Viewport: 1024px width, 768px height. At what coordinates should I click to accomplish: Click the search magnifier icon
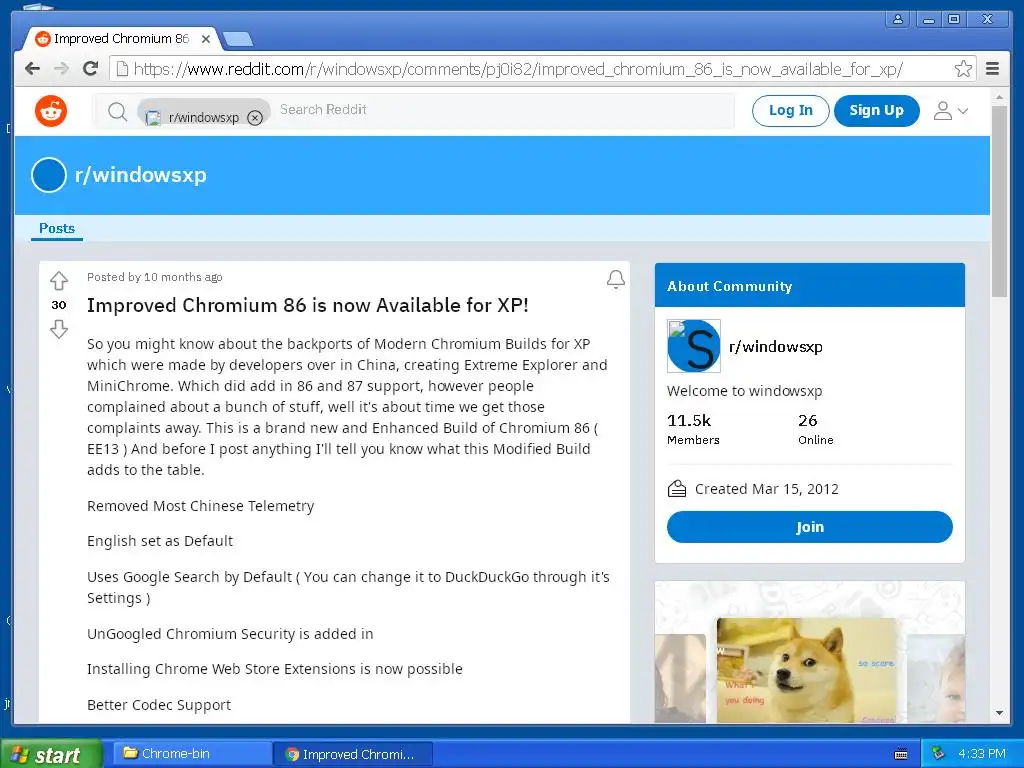pyautogui.click(x=118, y=112)
